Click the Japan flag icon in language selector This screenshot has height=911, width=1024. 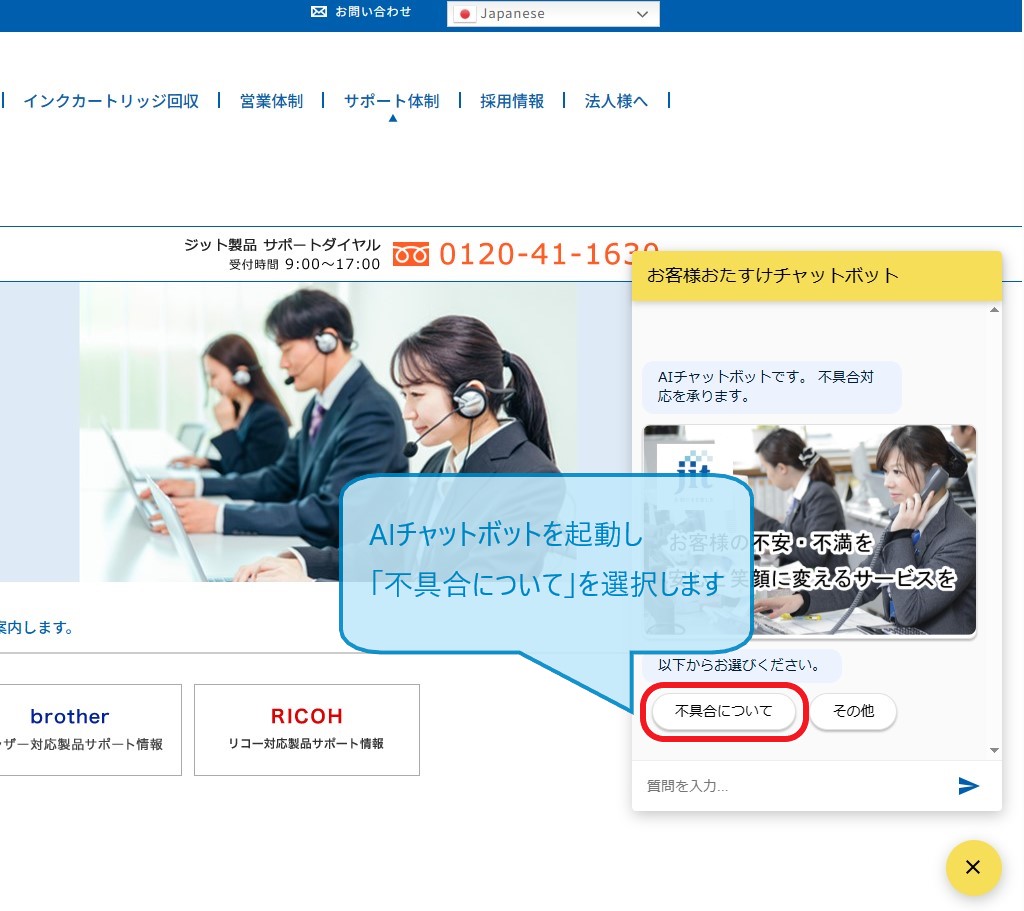[x=464, y=14]
